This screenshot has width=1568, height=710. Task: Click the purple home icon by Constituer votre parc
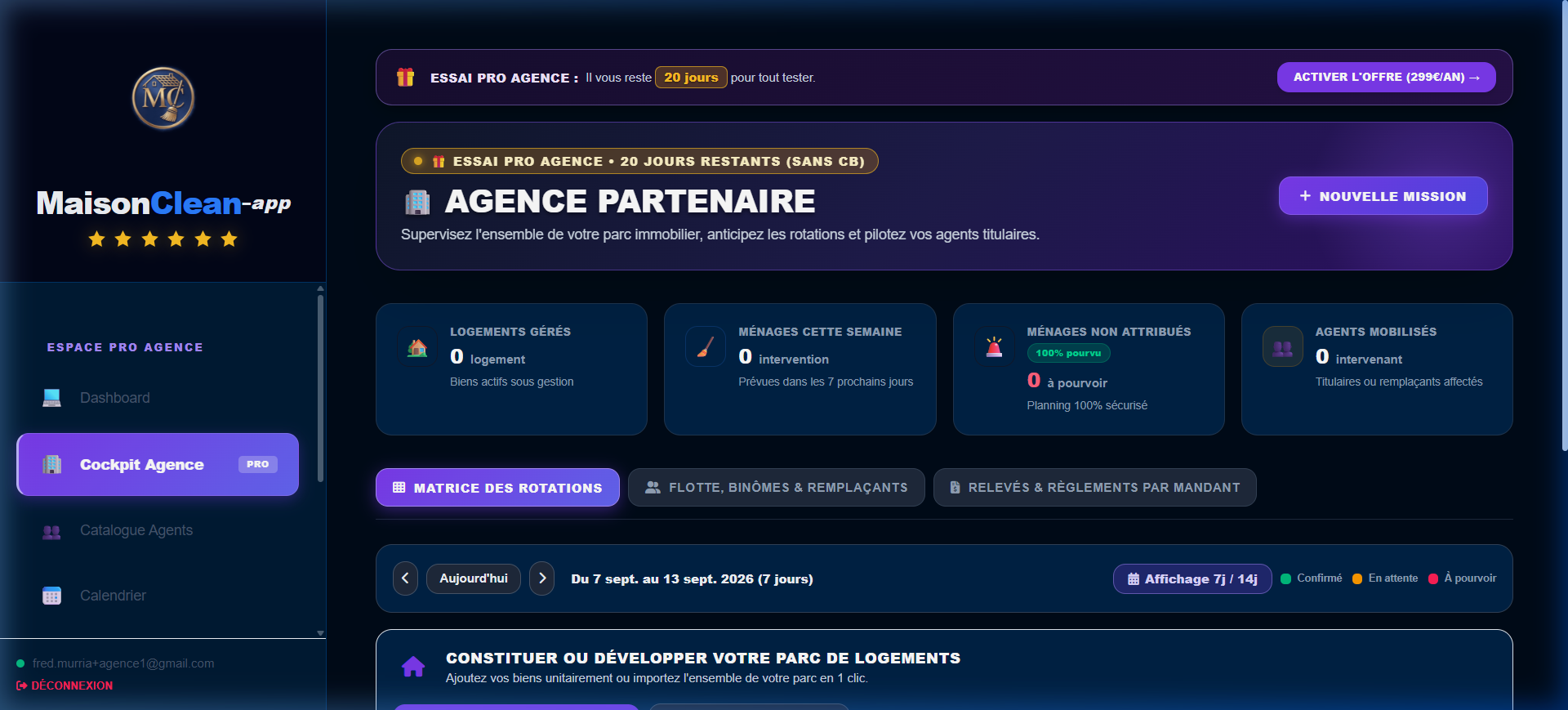pos(413,667)
